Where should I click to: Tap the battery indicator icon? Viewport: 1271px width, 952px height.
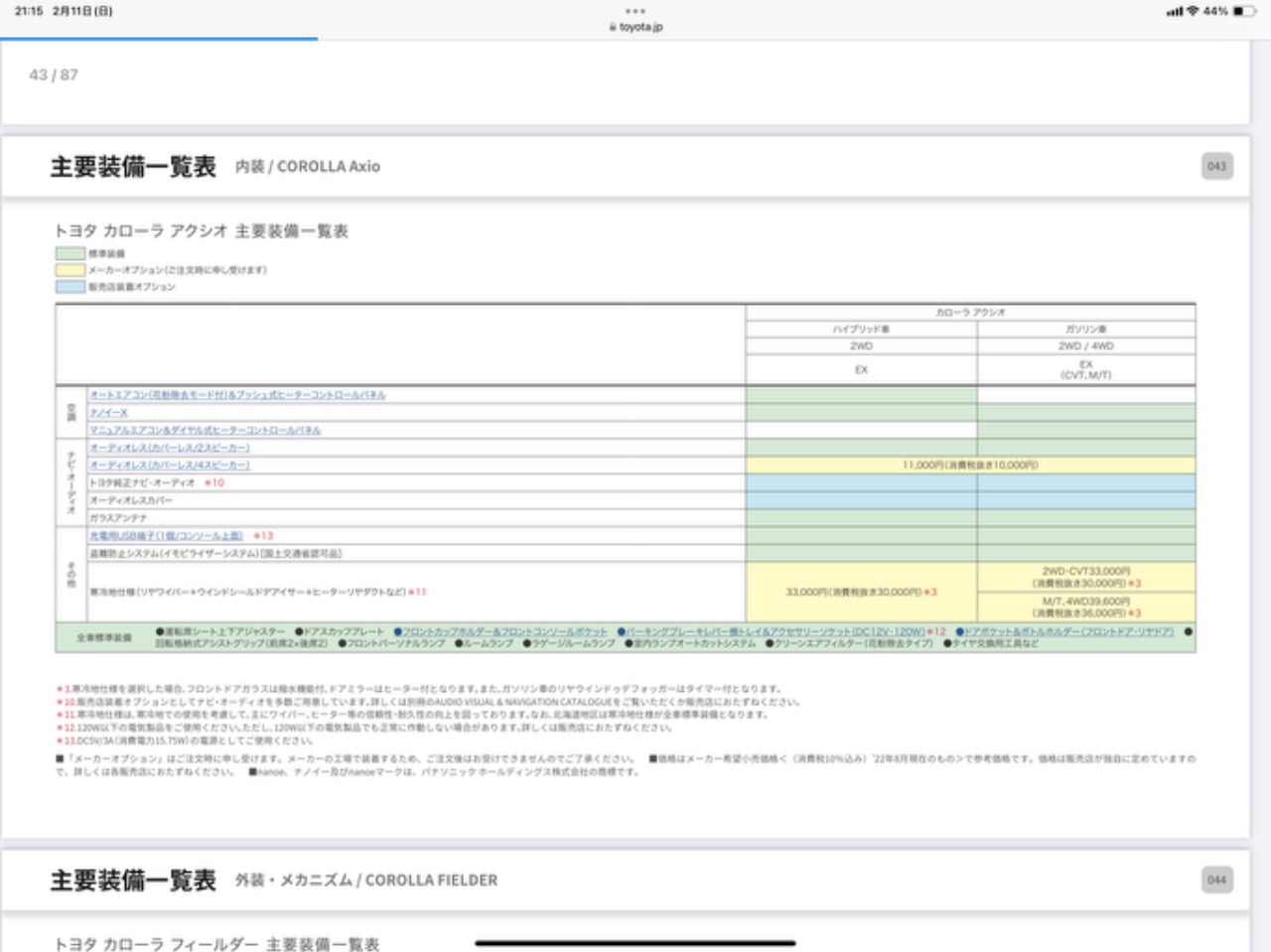(x=1244, y=11)
